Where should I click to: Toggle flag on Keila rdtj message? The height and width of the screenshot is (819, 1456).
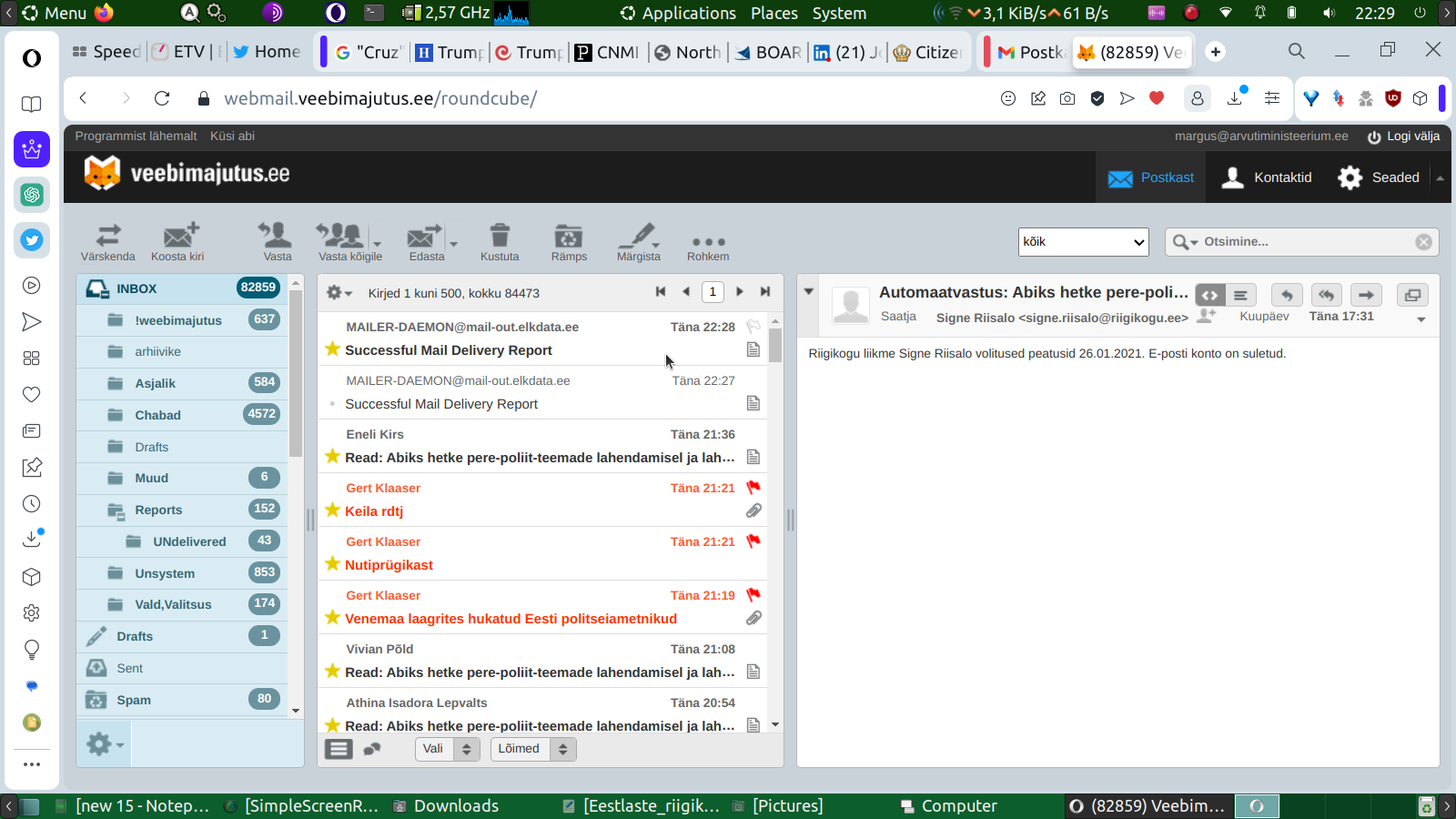coord(753,487)
